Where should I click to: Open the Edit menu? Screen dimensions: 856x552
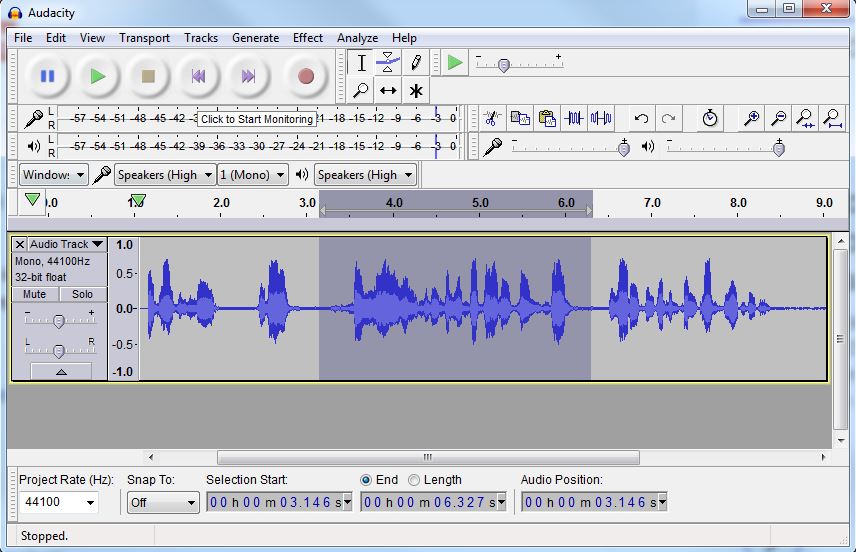click(56, 38)
